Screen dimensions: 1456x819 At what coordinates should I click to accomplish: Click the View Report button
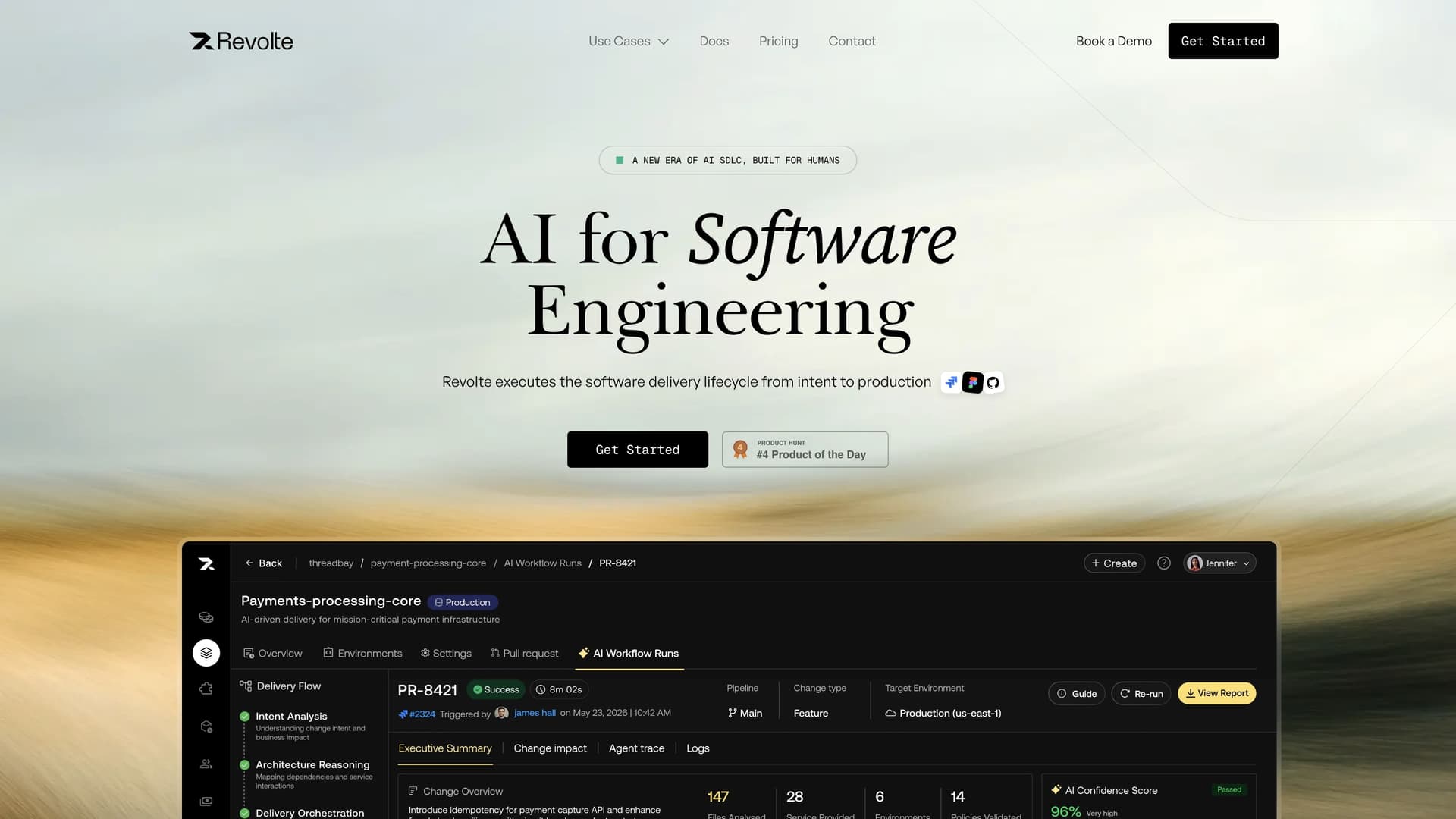pyautogui.click(x=1216, y=693)
